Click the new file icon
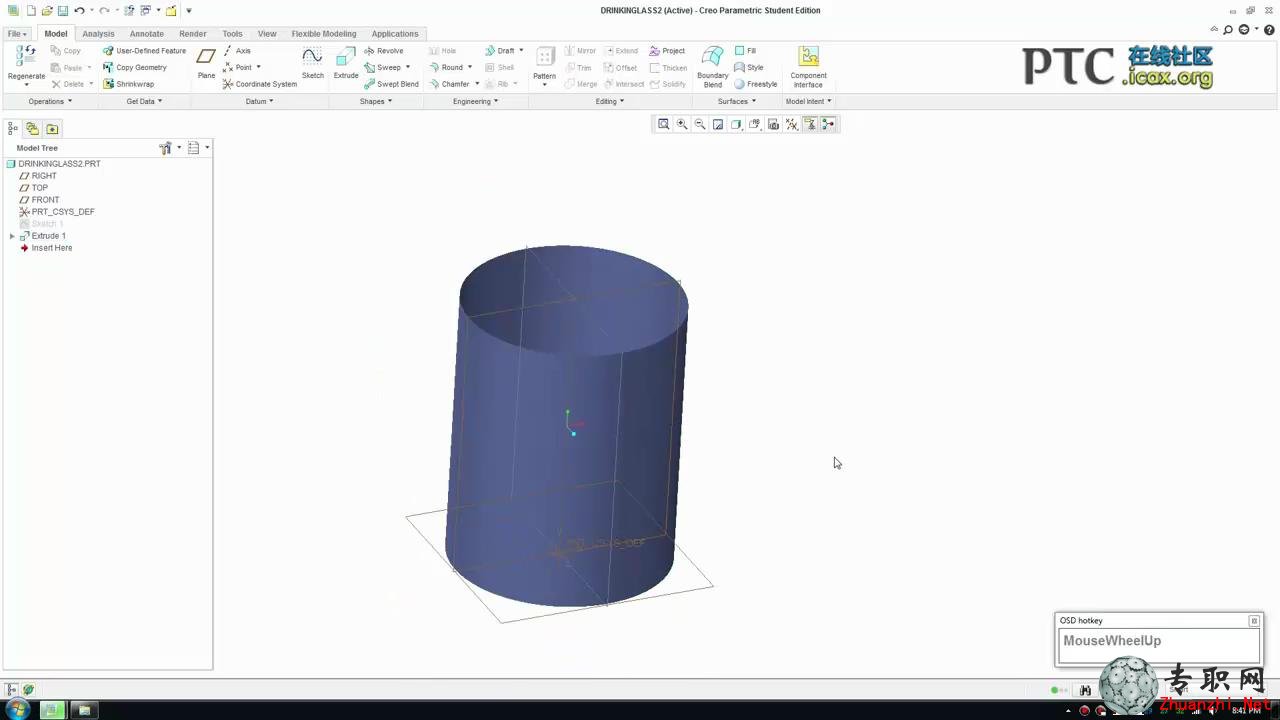This screenshot has width=1280, height=720. 31,10
